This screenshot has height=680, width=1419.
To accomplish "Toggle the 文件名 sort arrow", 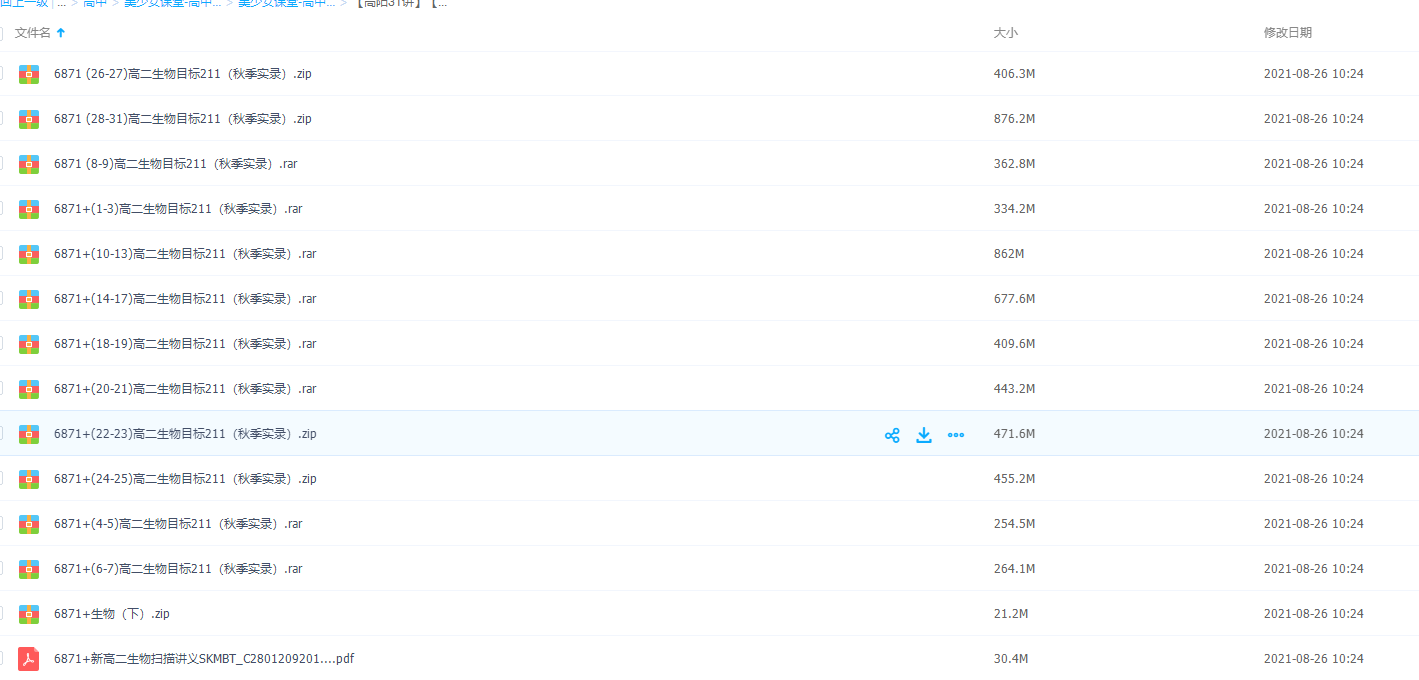I will pos(61,33).
